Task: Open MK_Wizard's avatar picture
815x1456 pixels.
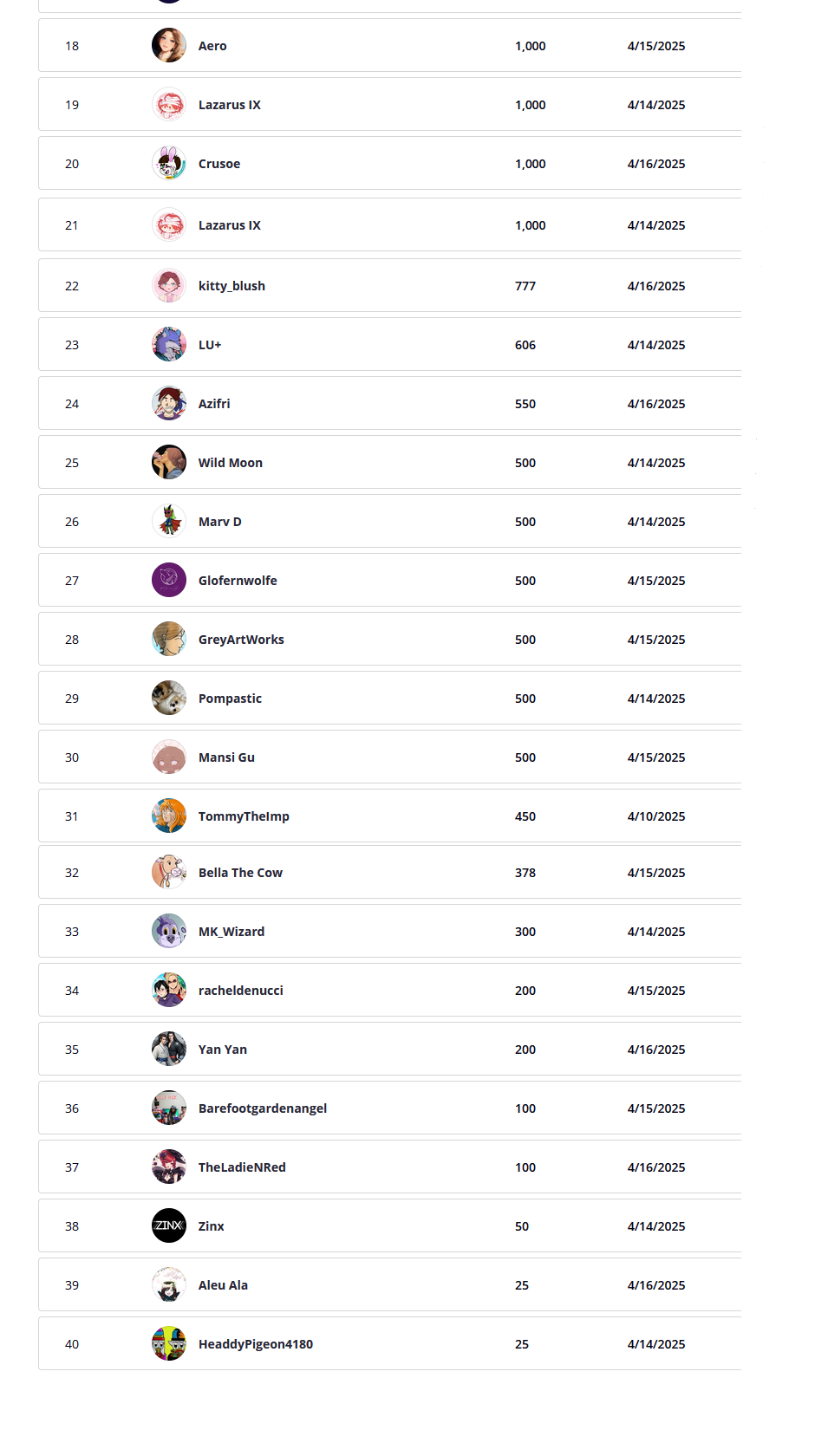Action: pyautogui.click(x=169, y=932)
